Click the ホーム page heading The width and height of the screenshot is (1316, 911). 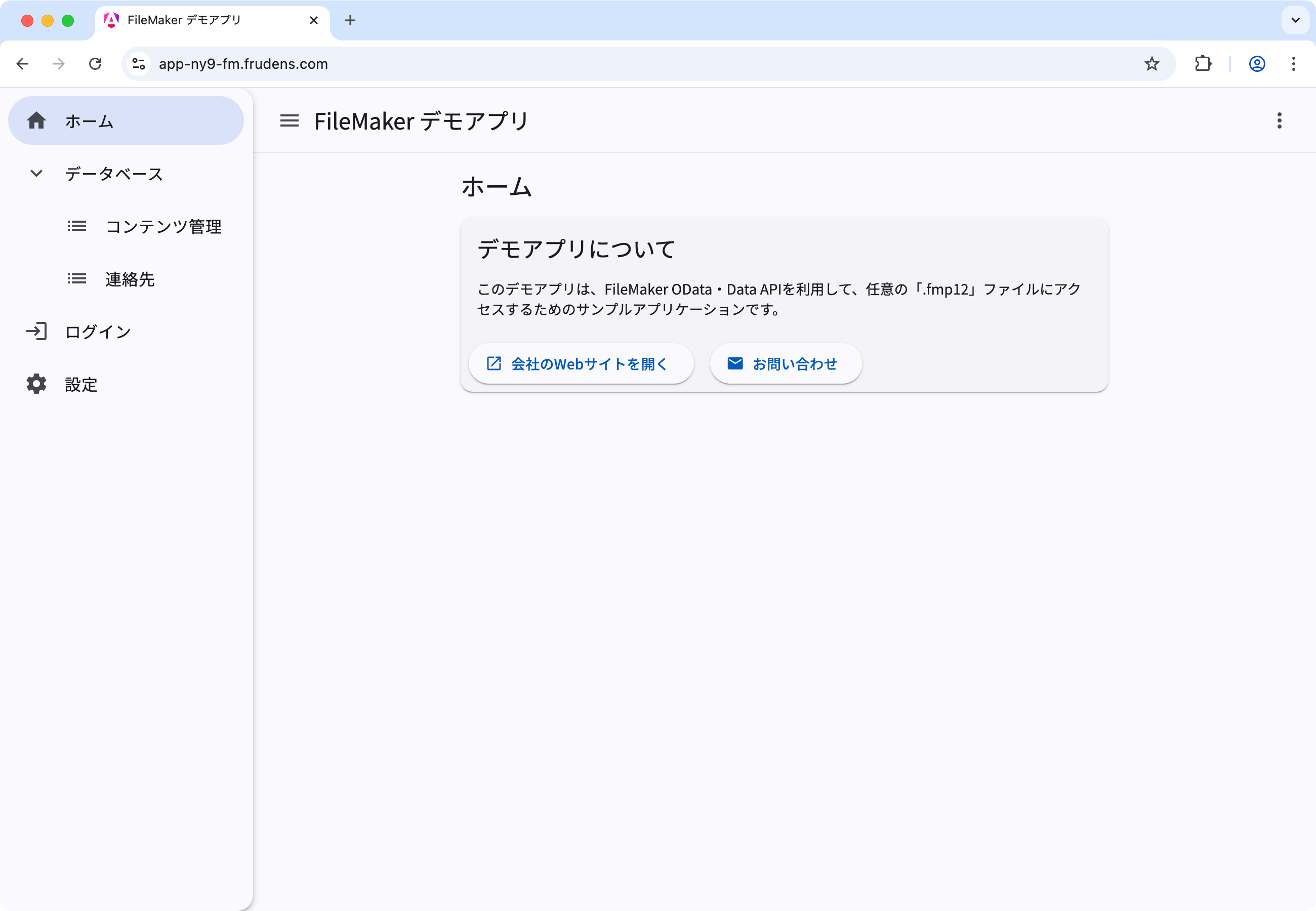click(x=497, y=186)
